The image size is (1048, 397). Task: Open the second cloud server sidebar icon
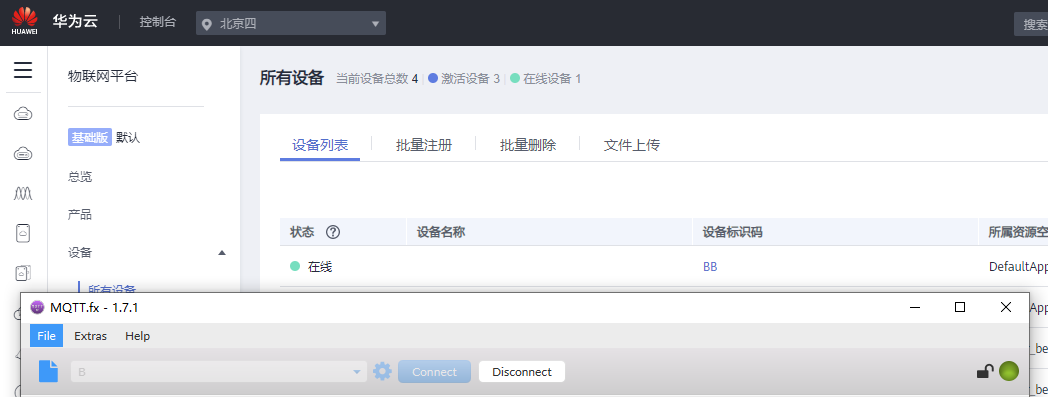[23, 154]
